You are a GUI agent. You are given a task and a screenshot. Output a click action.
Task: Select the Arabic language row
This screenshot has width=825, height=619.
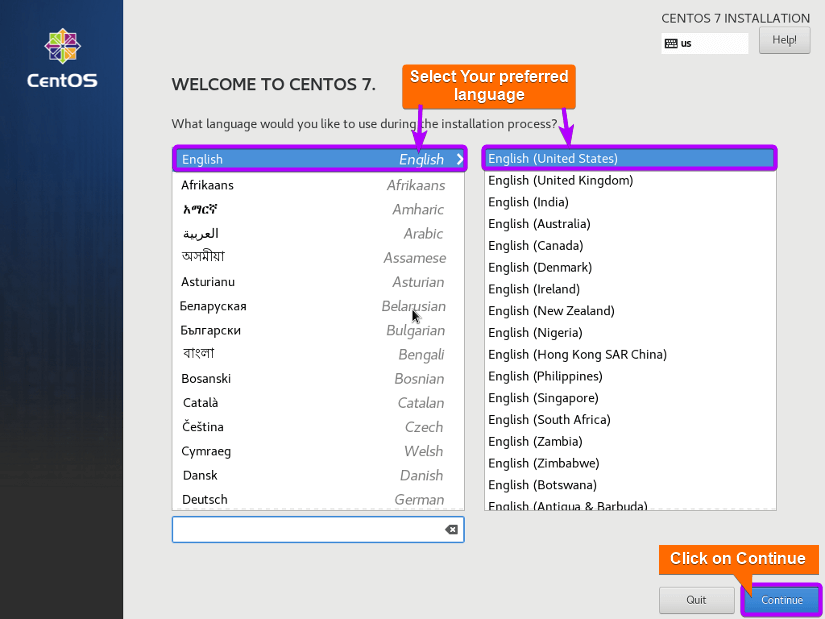pos(318,234)
